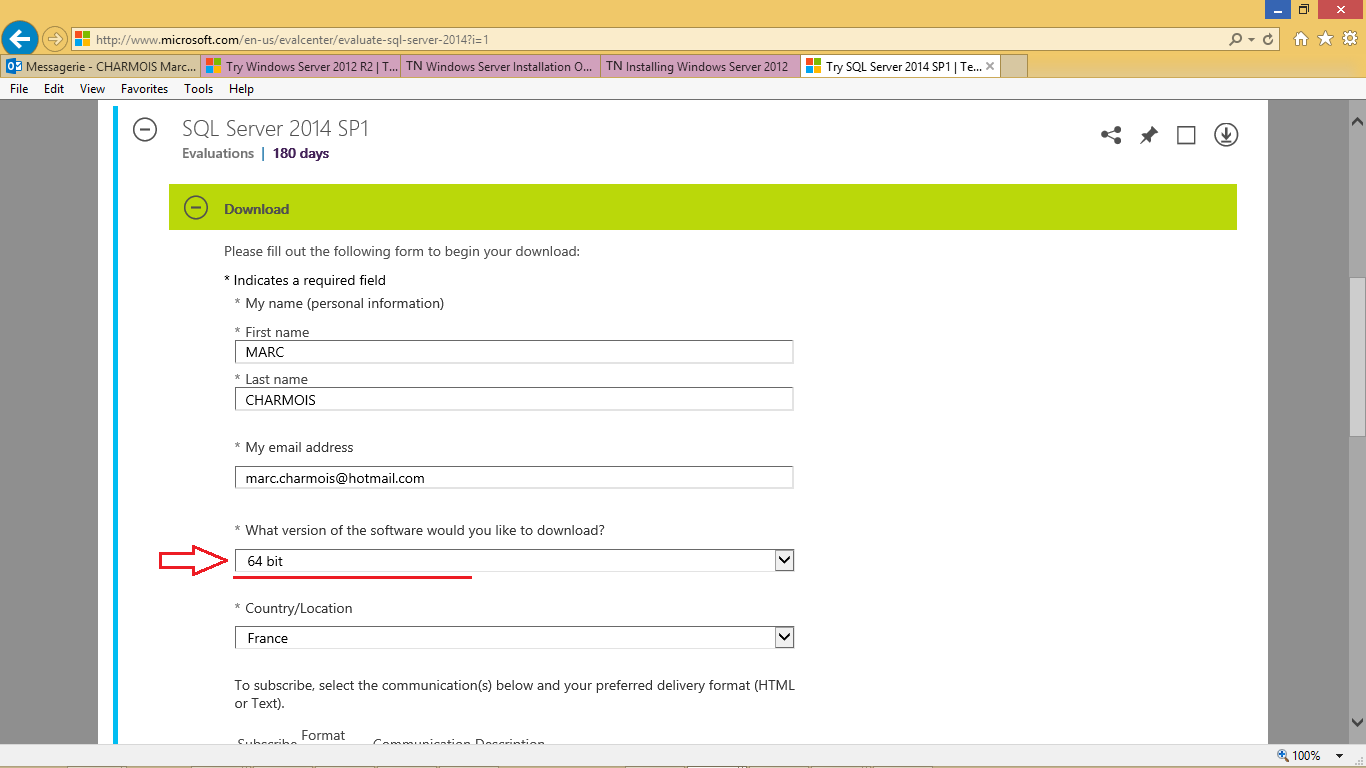Viewport: 1366px width, 768px height.
Task: Open the Edit menu
Action: pyautogui.click(x=54, y=89)
